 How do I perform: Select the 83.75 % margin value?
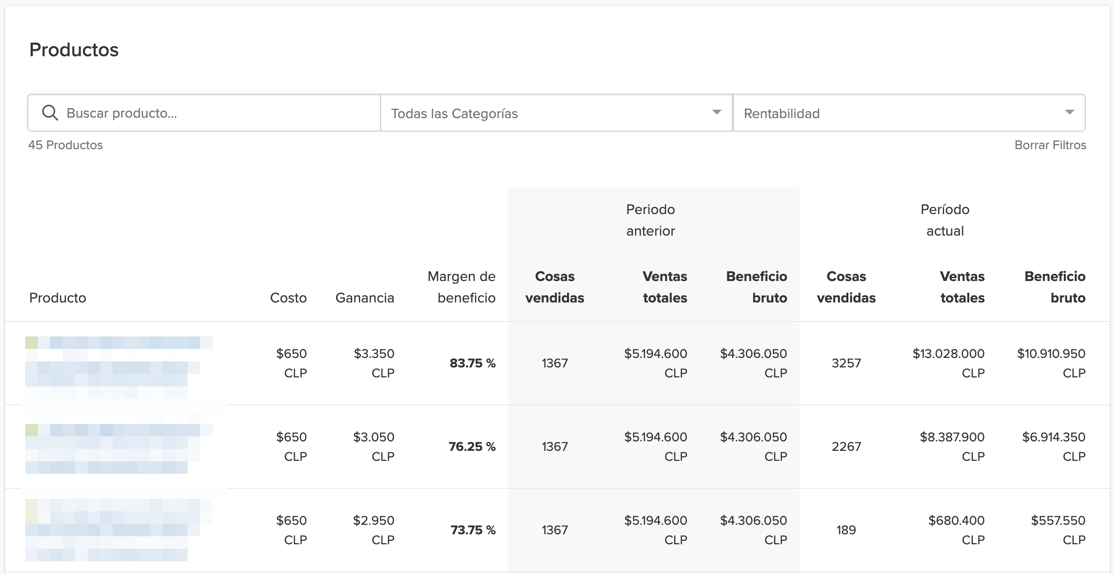472,363
